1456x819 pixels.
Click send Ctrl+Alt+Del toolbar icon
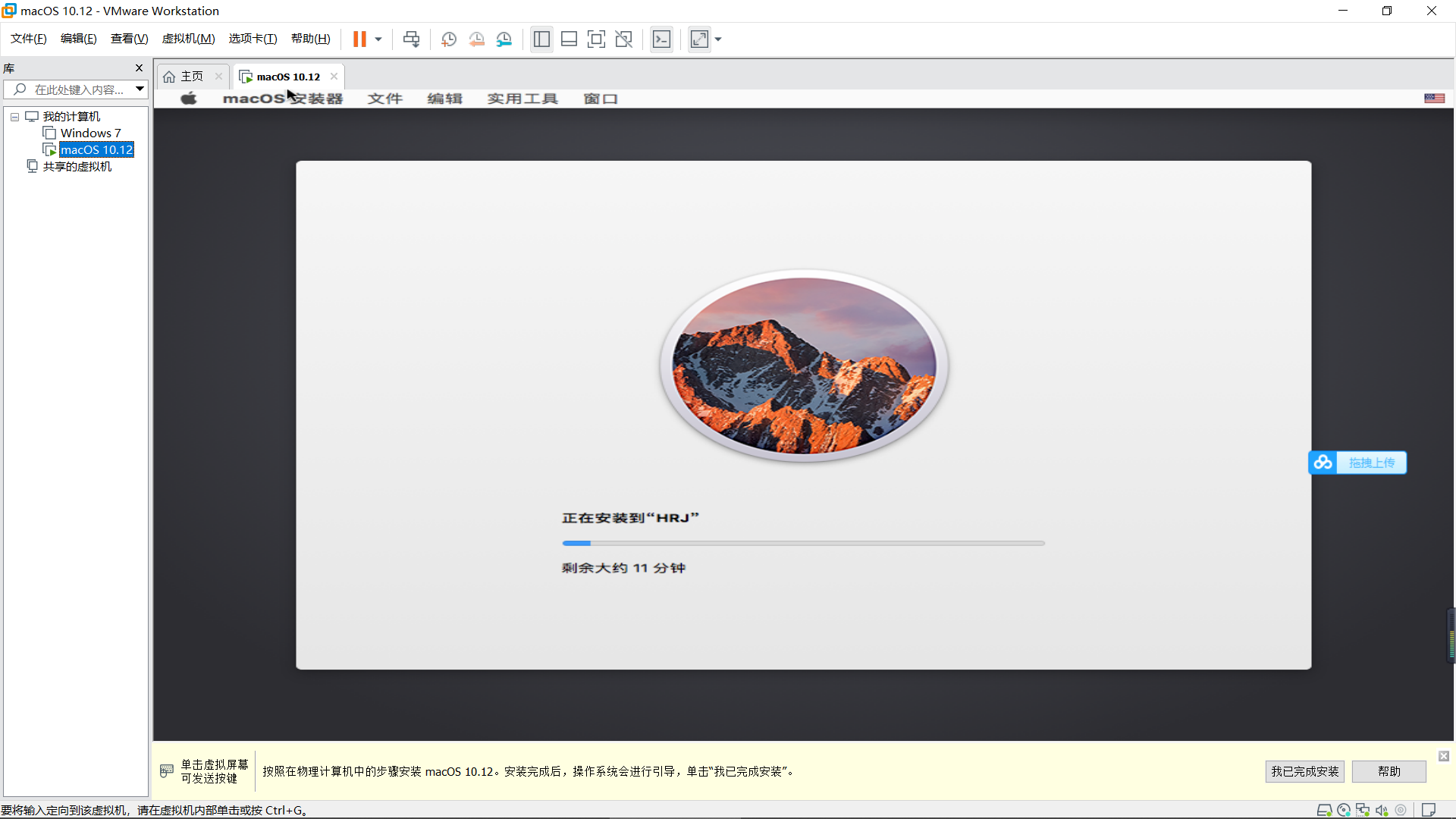[x=411, y=39]
